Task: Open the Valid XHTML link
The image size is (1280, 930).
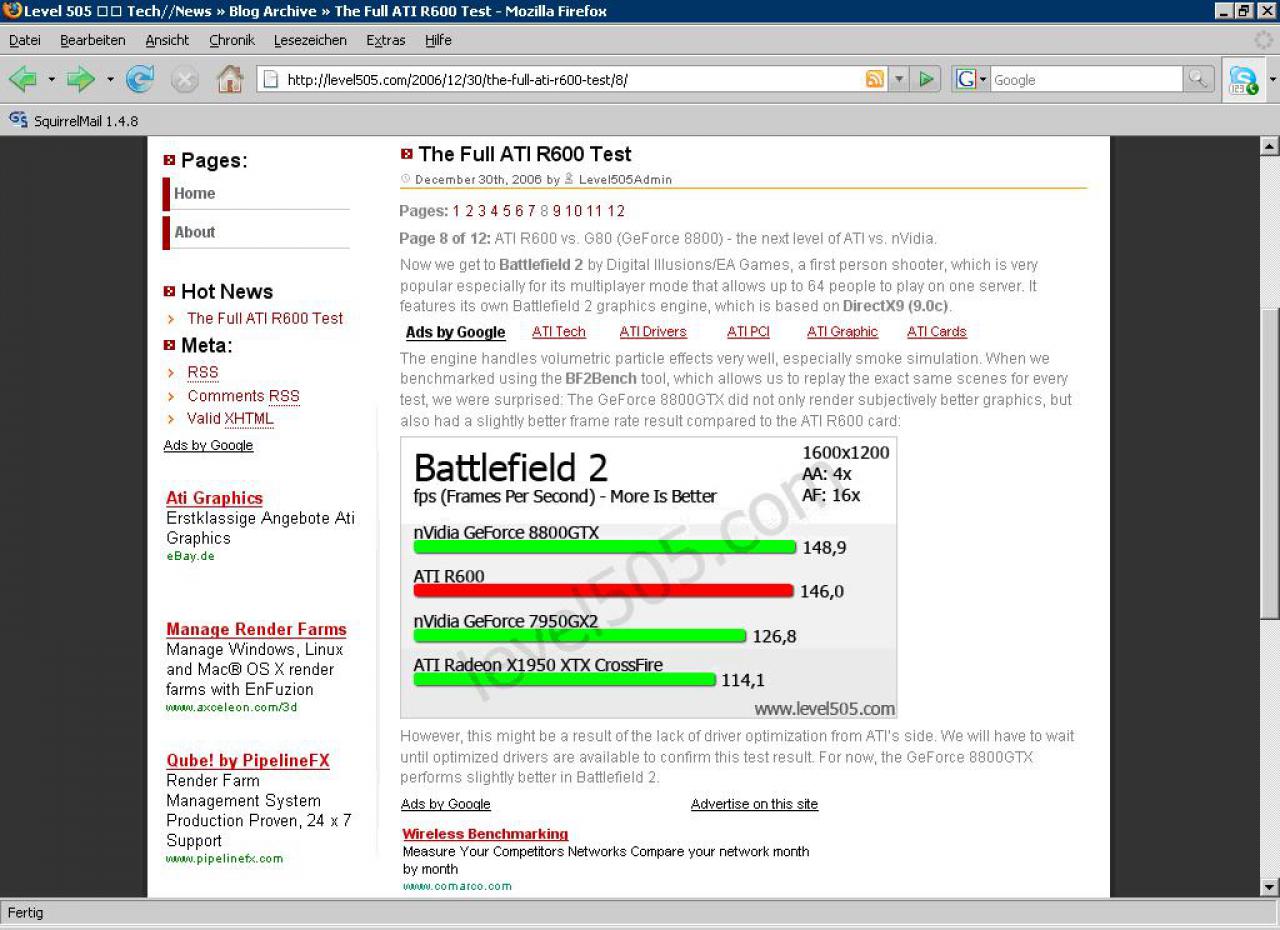Action: [x=230, y=419]
